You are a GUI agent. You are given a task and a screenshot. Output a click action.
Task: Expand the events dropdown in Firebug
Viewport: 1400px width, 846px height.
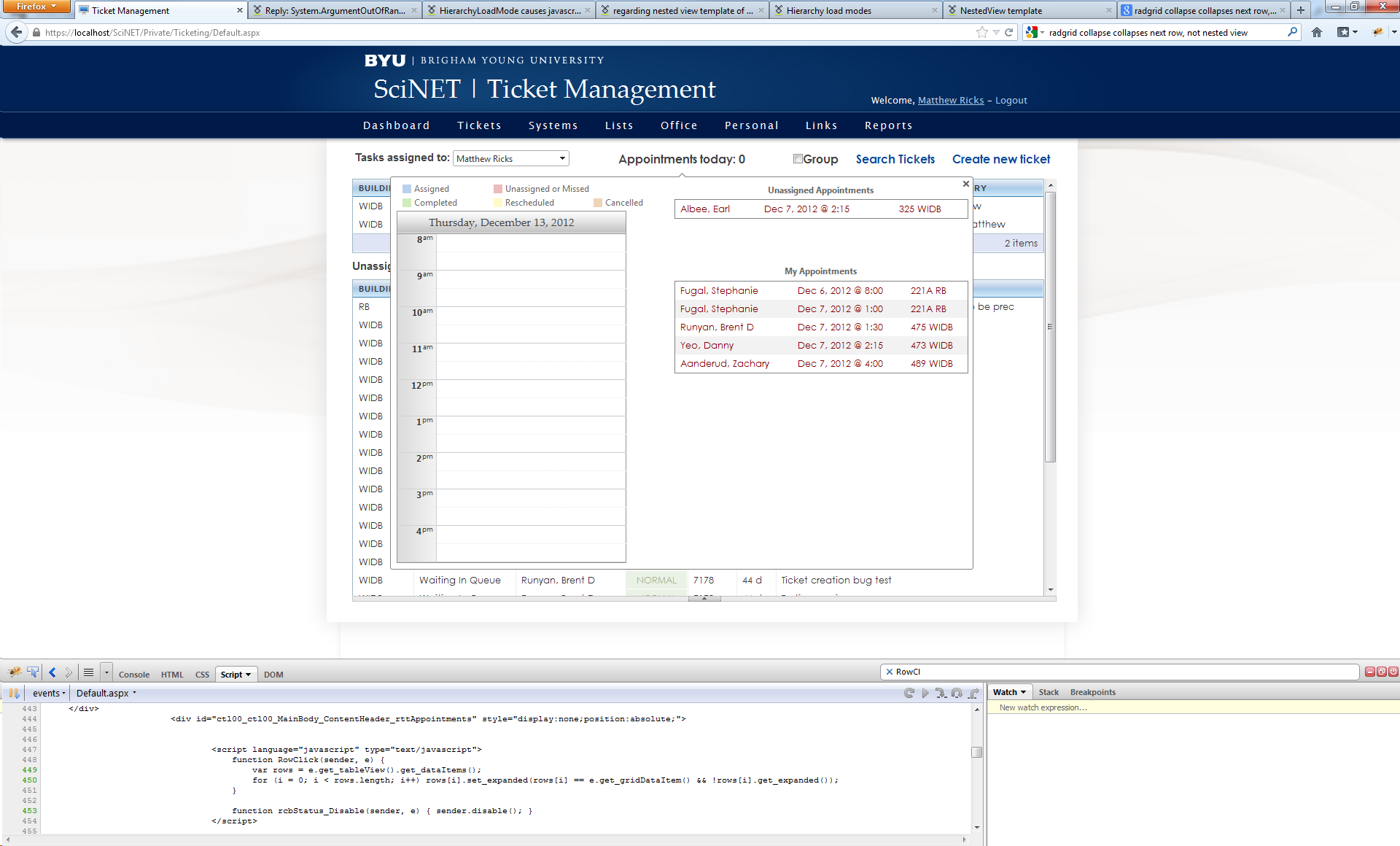click(x=49, y=693)
